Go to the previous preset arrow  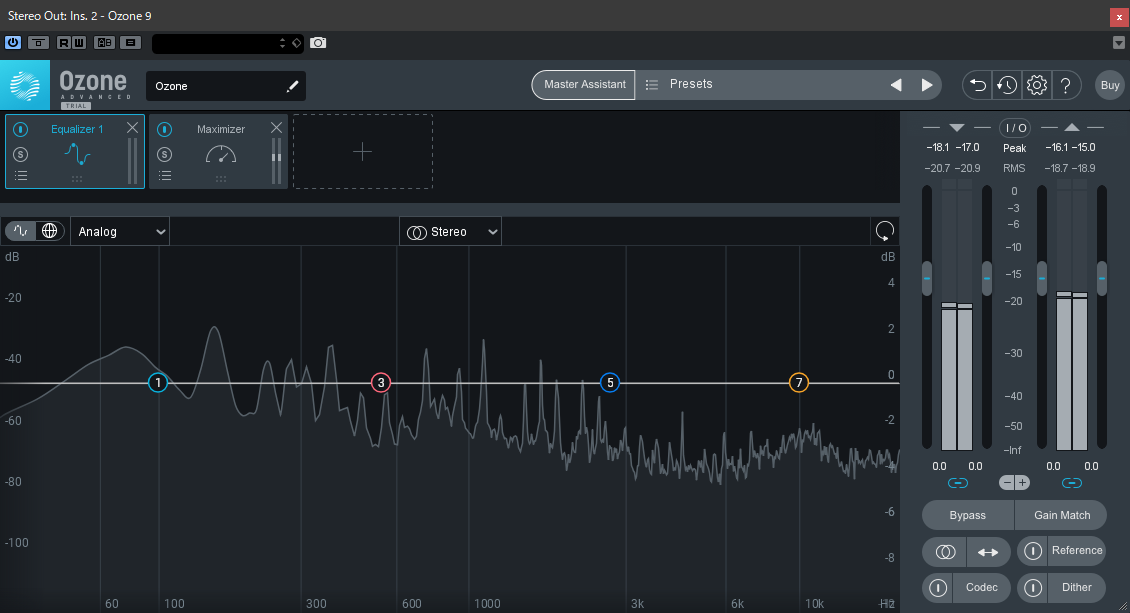[896, 85]
